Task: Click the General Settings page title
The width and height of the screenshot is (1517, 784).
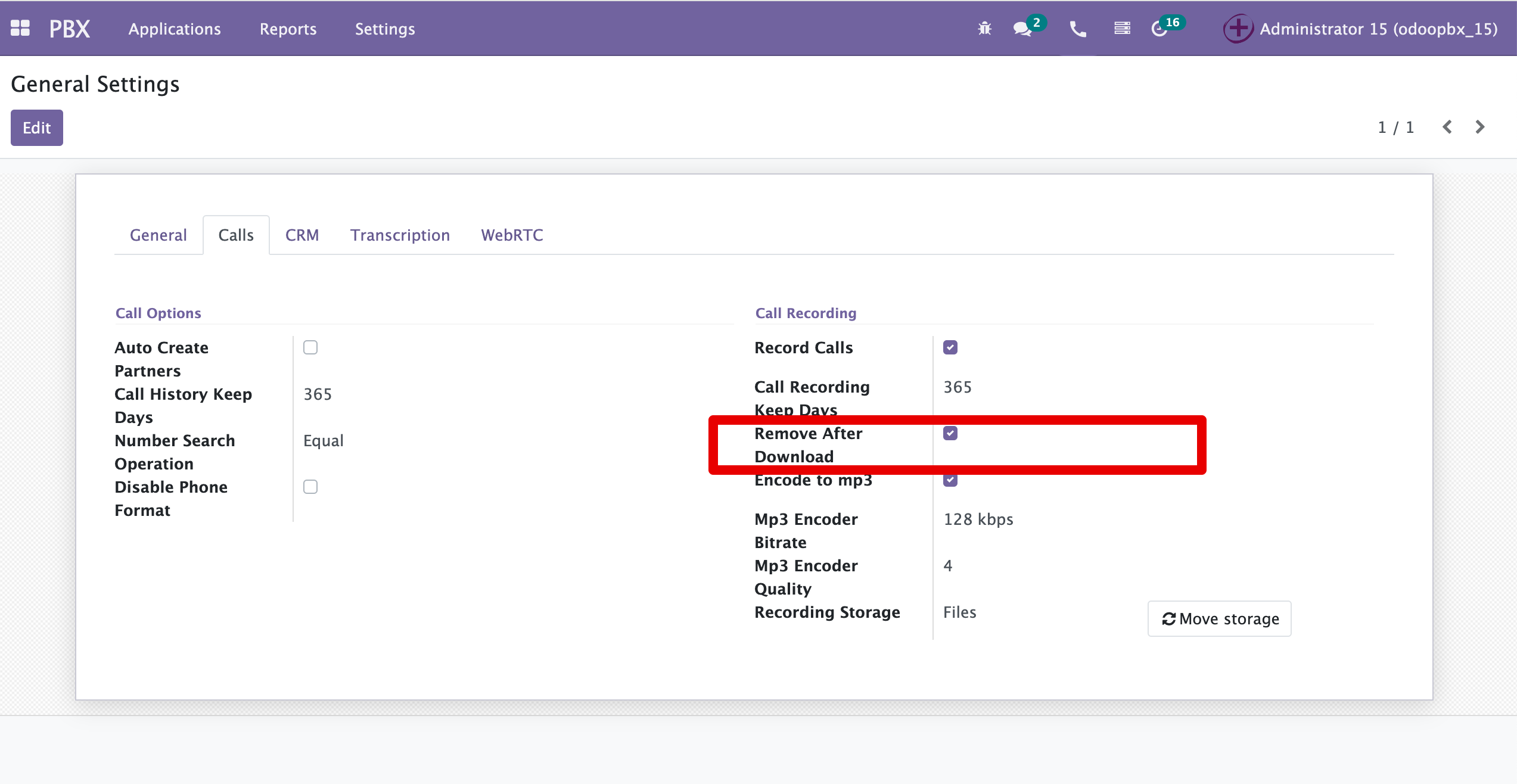Action: [95, 84]
